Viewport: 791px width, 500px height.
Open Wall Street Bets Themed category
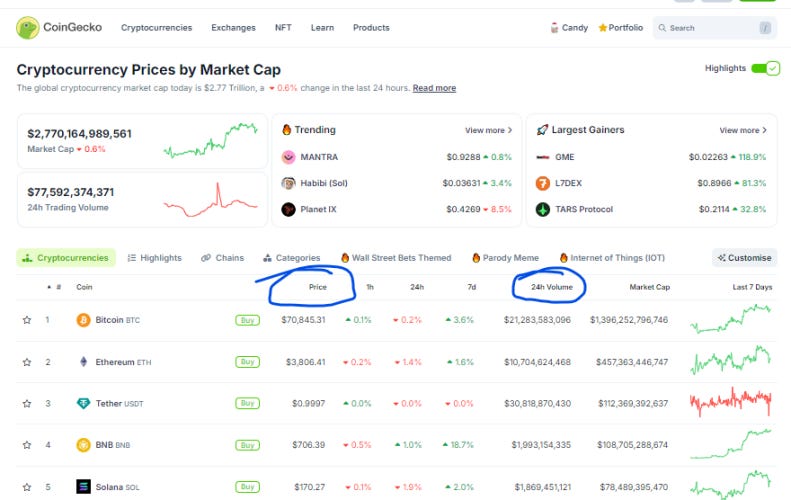tap(396, 258)
